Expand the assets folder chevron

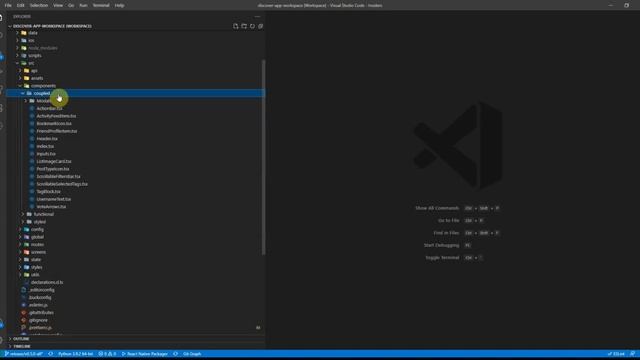pos(20,78)
